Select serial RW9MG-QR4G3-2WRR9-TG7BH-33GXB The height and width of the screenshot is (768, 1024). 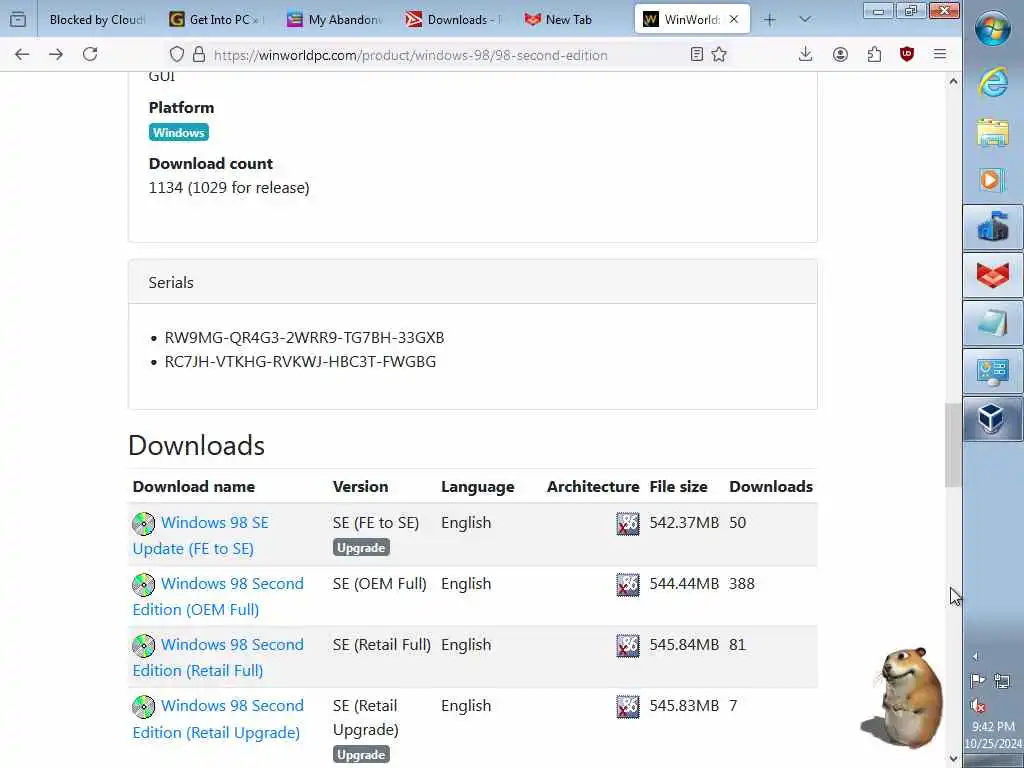[304, 338]
